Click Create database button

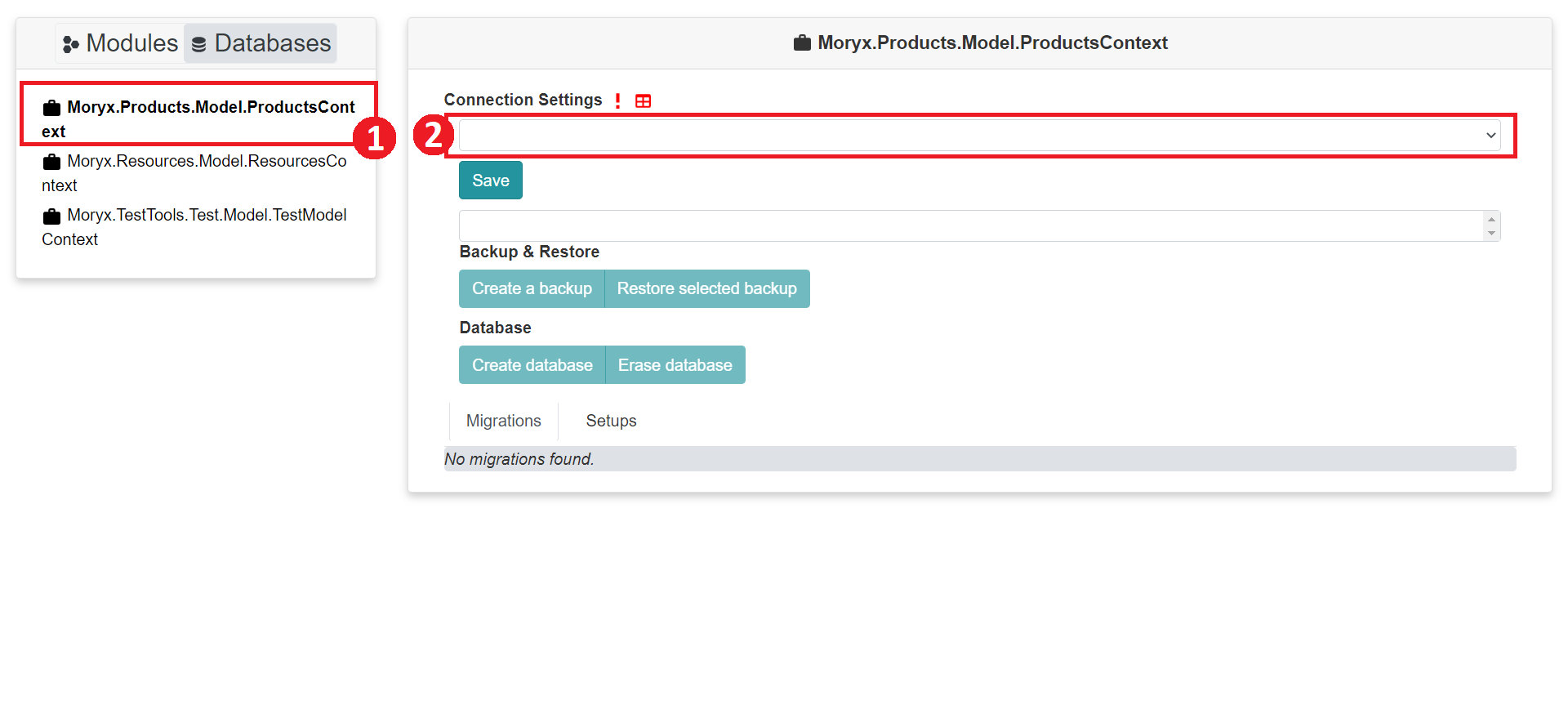pos(532,365)
